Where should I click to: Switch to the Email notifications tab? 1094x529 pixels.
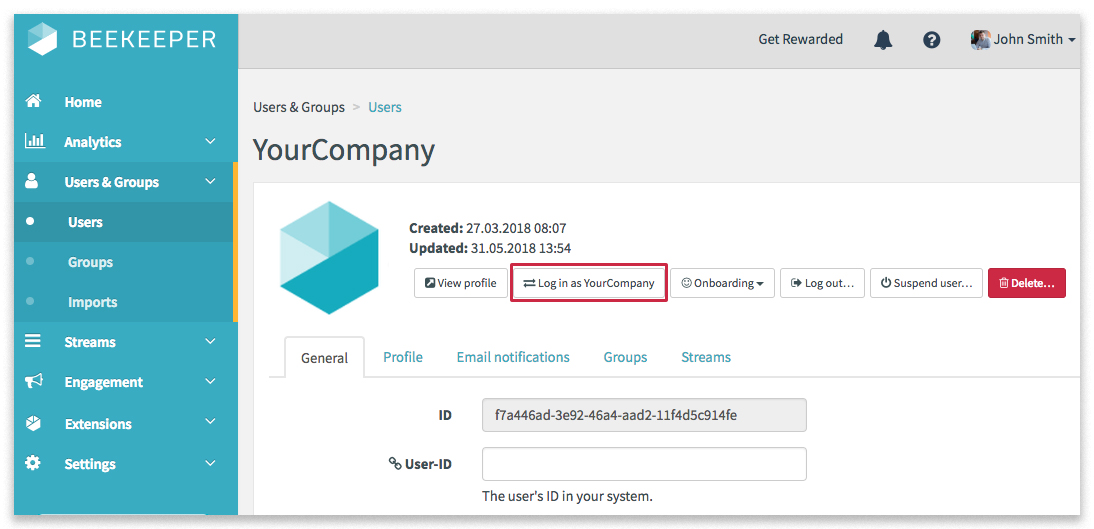[x=513, y=357]
